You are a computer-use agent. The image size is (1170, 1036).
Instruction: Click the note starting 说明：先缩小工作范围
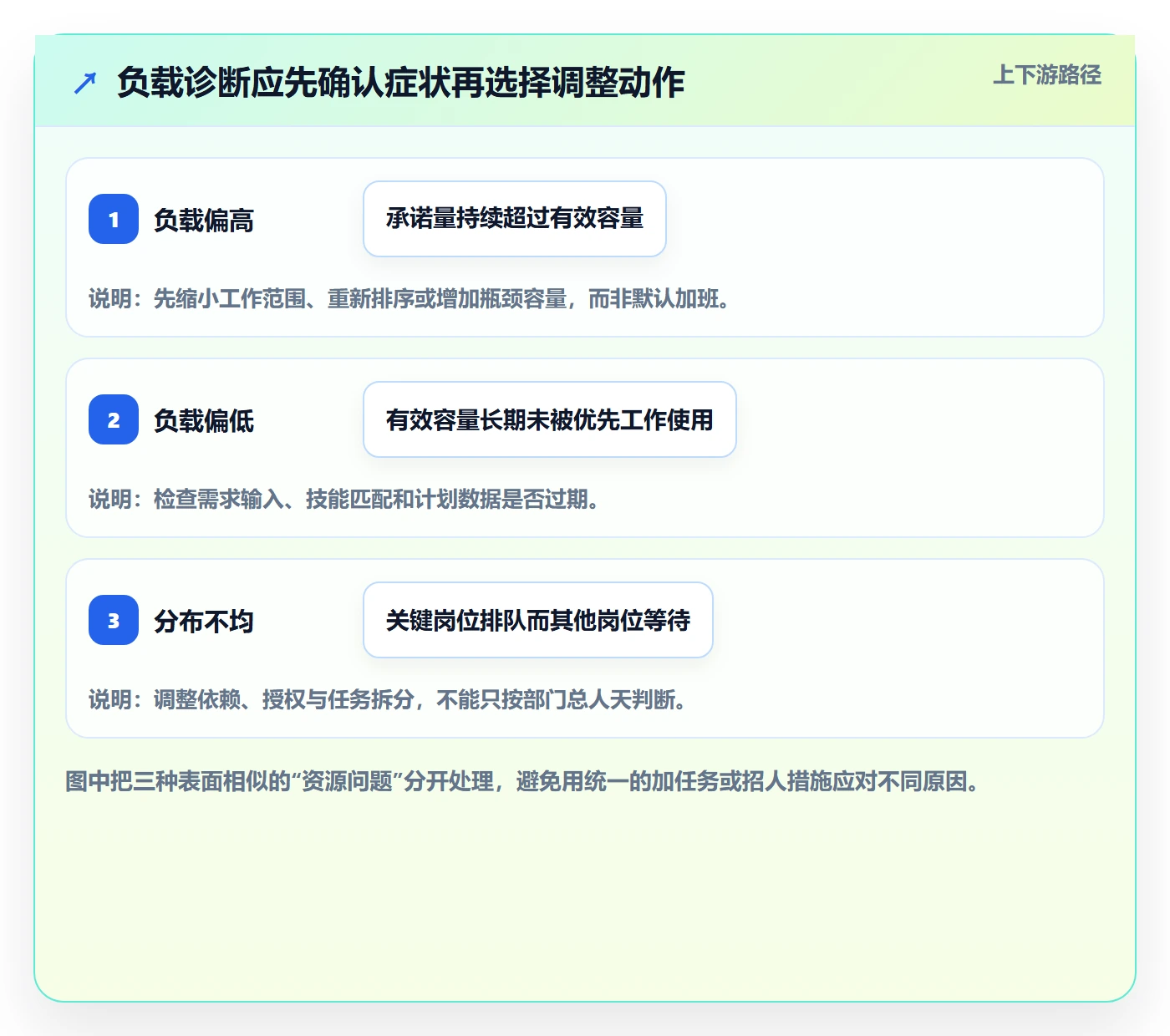[x=410, y=299]
